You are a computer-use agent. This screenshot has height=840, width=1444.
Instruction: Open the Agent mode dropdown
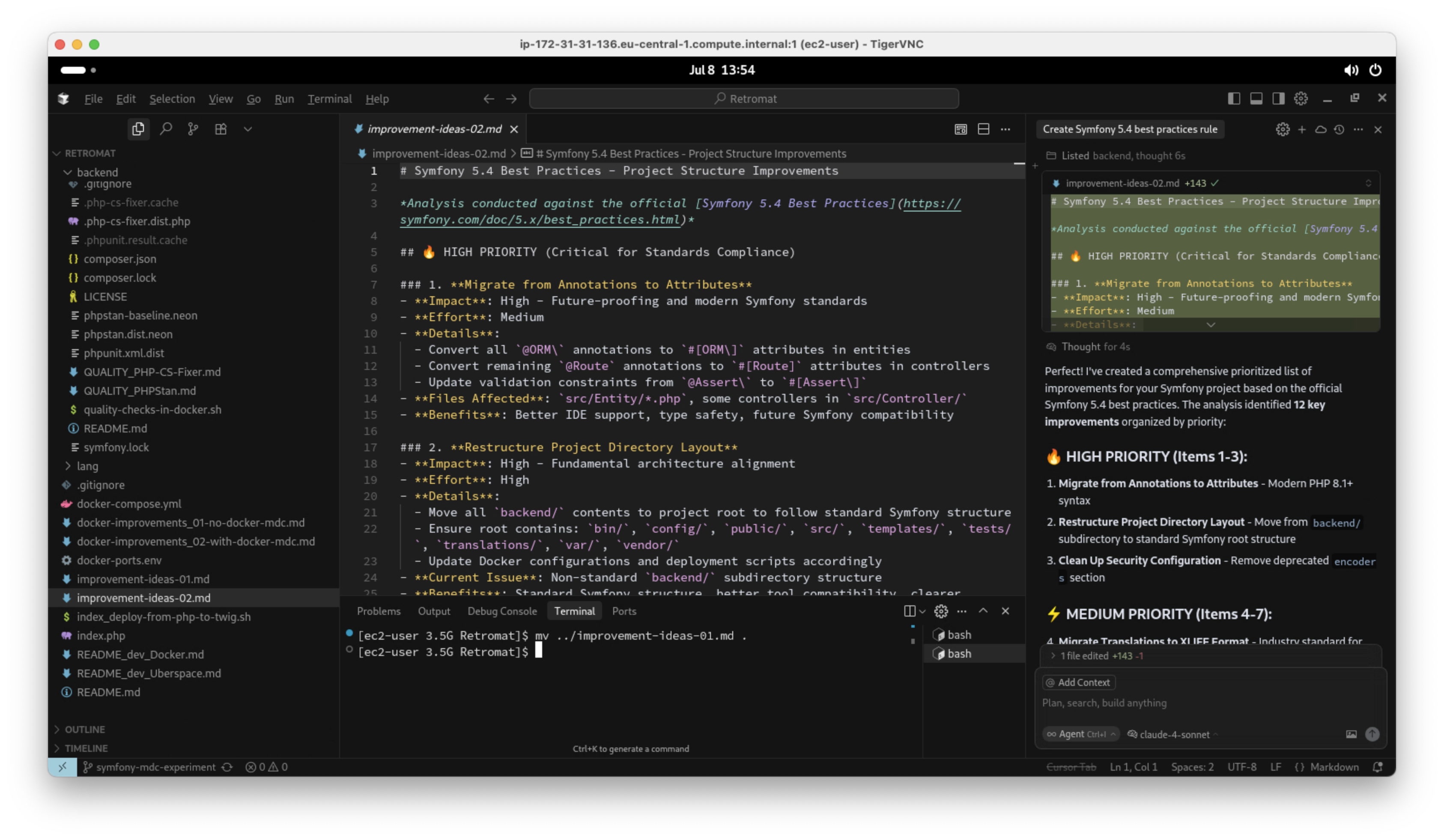[1080, 734]
